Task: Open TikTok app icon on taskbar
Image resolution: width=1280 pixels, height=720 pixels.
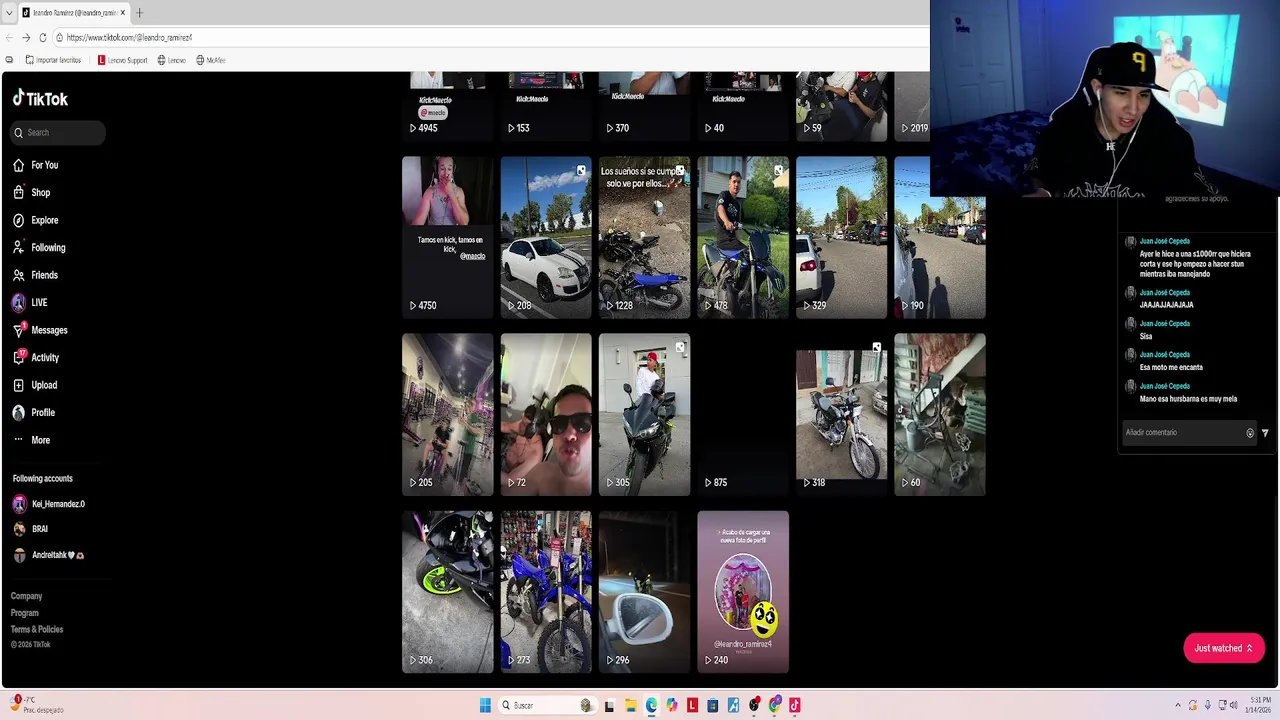Action: tap(795, 705)
